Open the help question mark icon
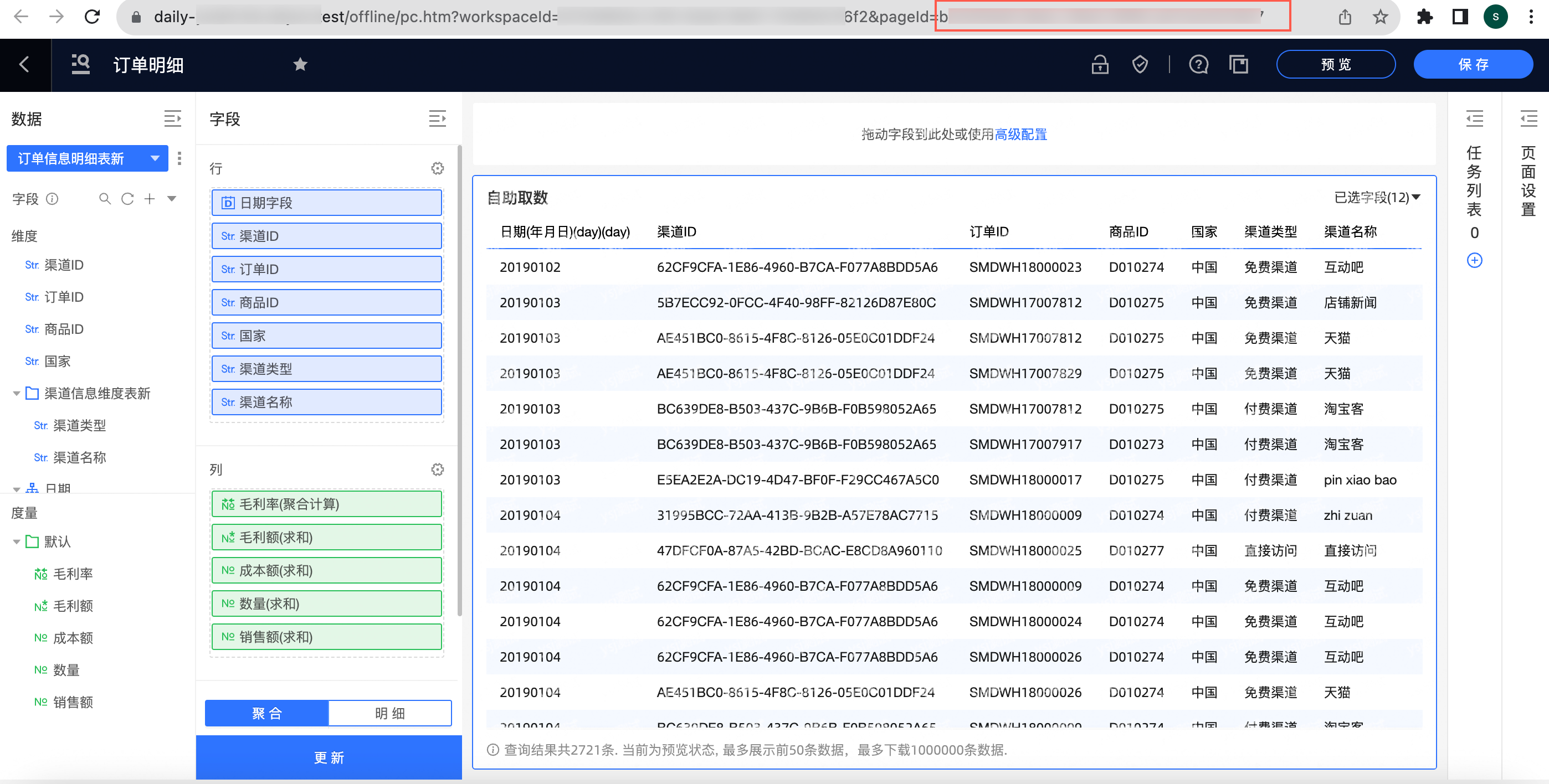This screenshot has height=784, width=1549. [x=1198, y=64]
